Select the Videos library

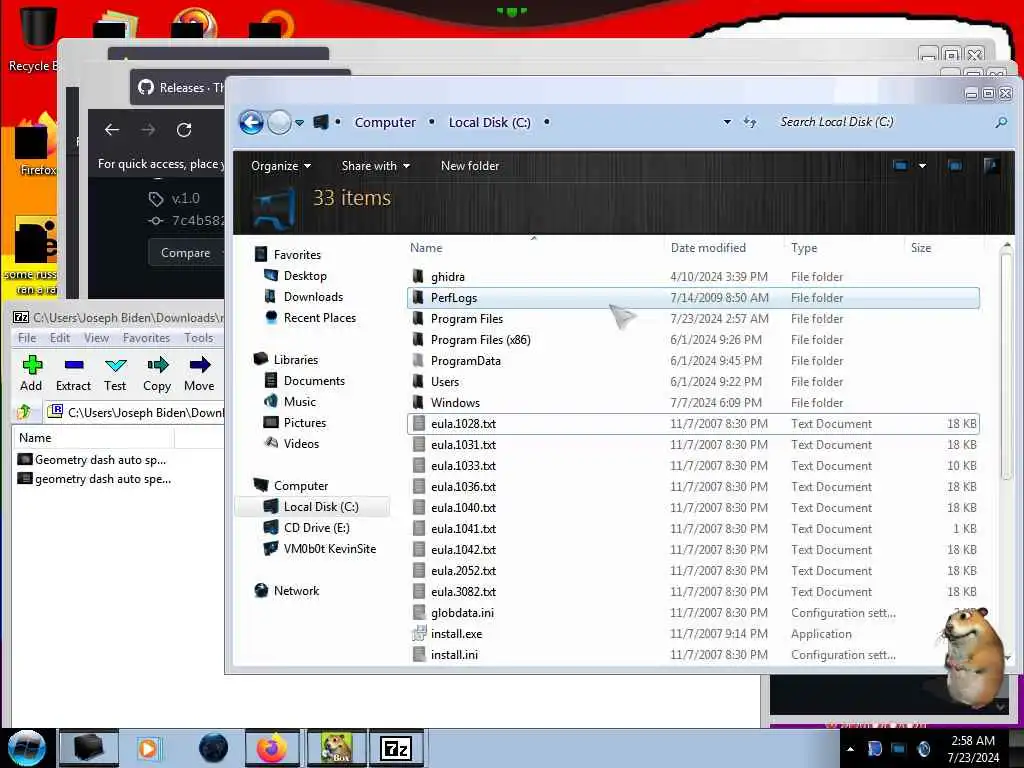[x=301, y=443]
